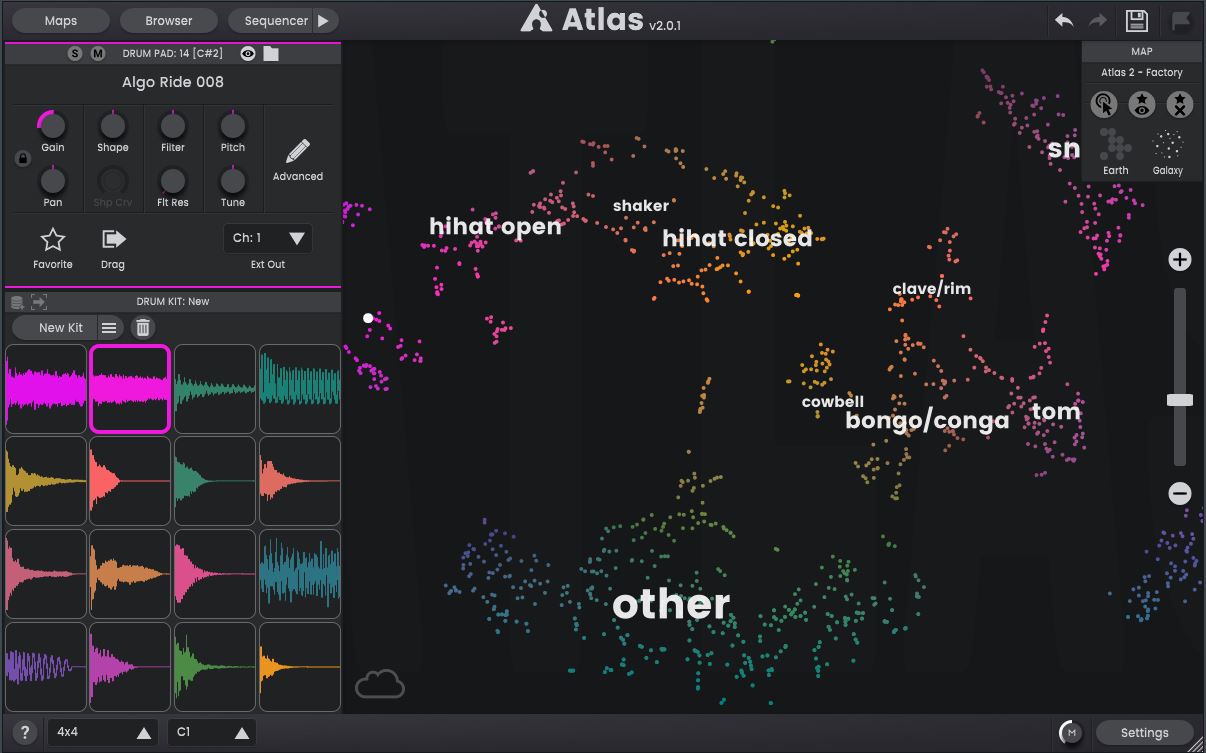Click the Tune knob
This screenshot has height=753, width=1206.
pos(233,181)
